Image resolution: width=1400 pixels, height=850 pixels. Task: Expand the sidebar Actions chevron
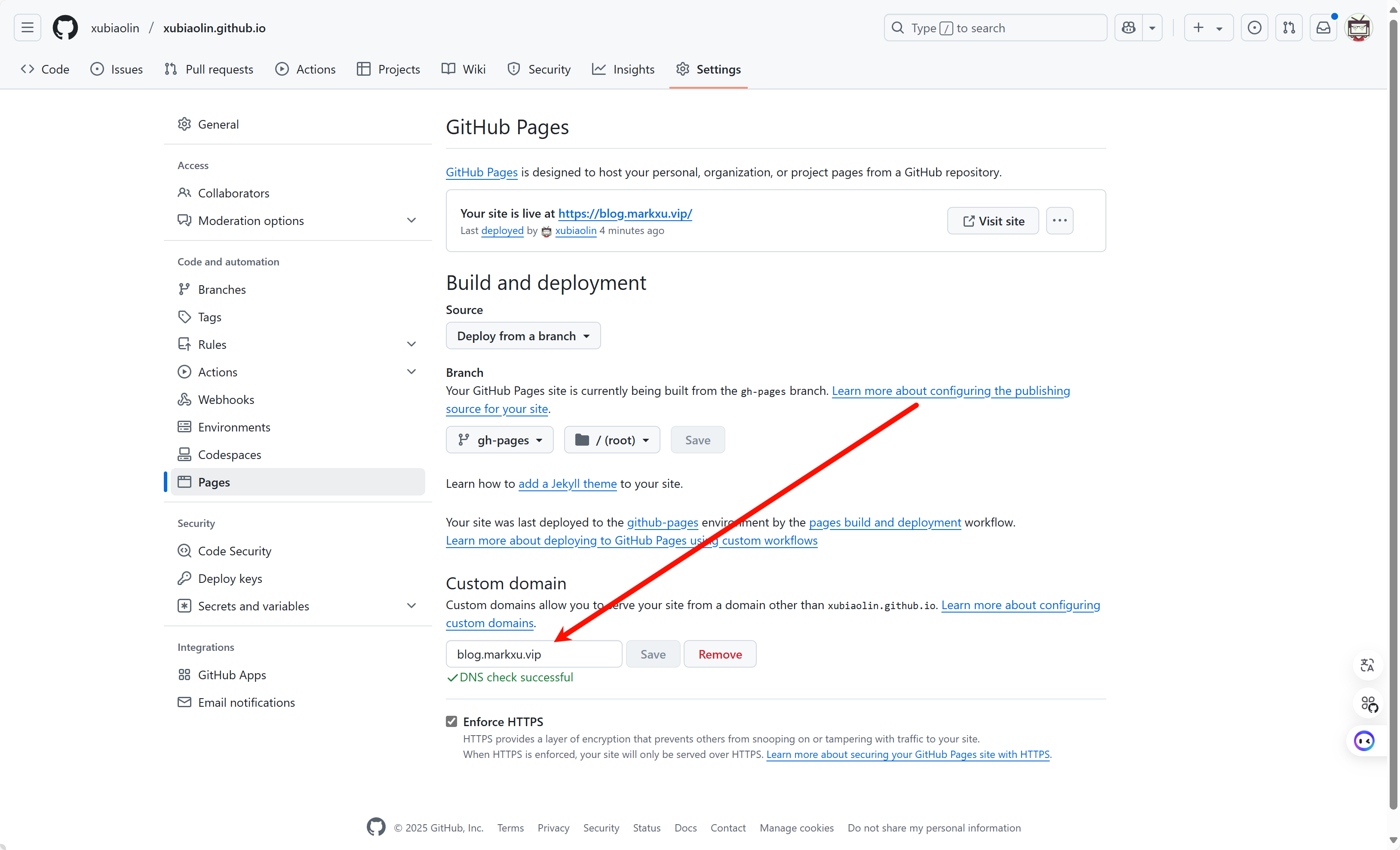pyautogui.click(x=411, y=372)
